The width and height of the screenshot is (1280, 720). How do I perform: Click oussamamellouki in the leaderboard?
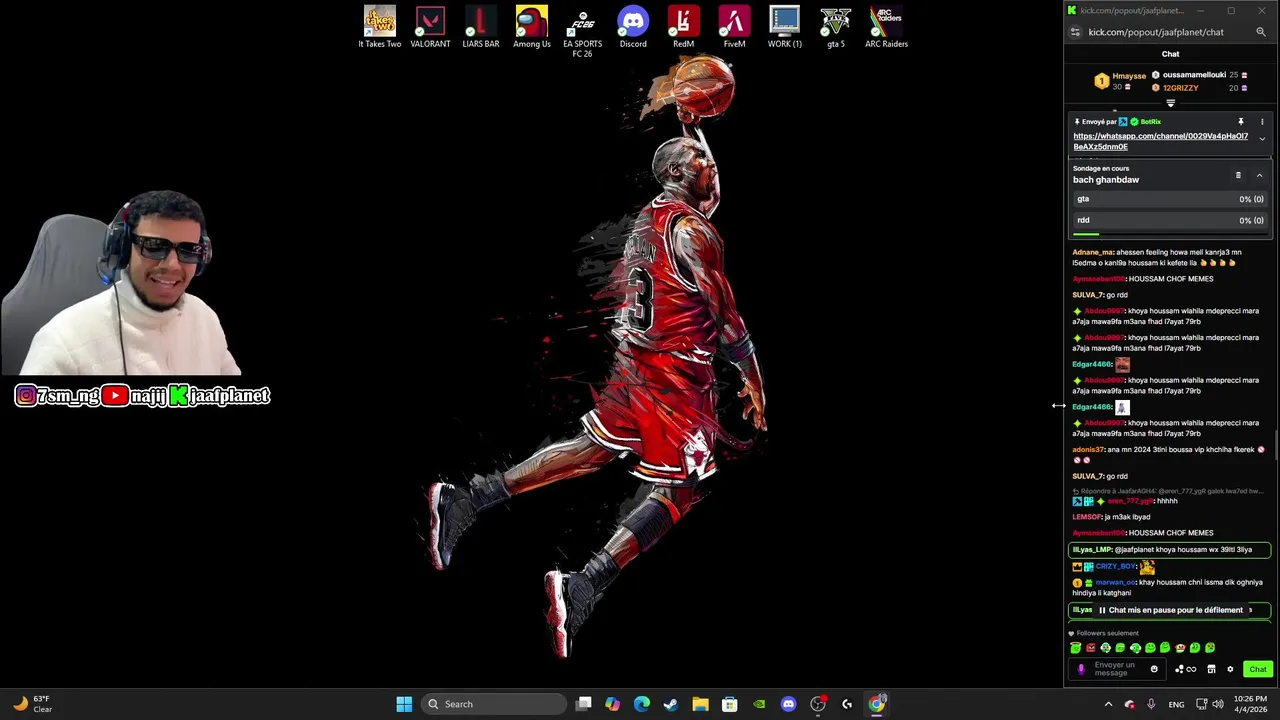pos(1194,75)
